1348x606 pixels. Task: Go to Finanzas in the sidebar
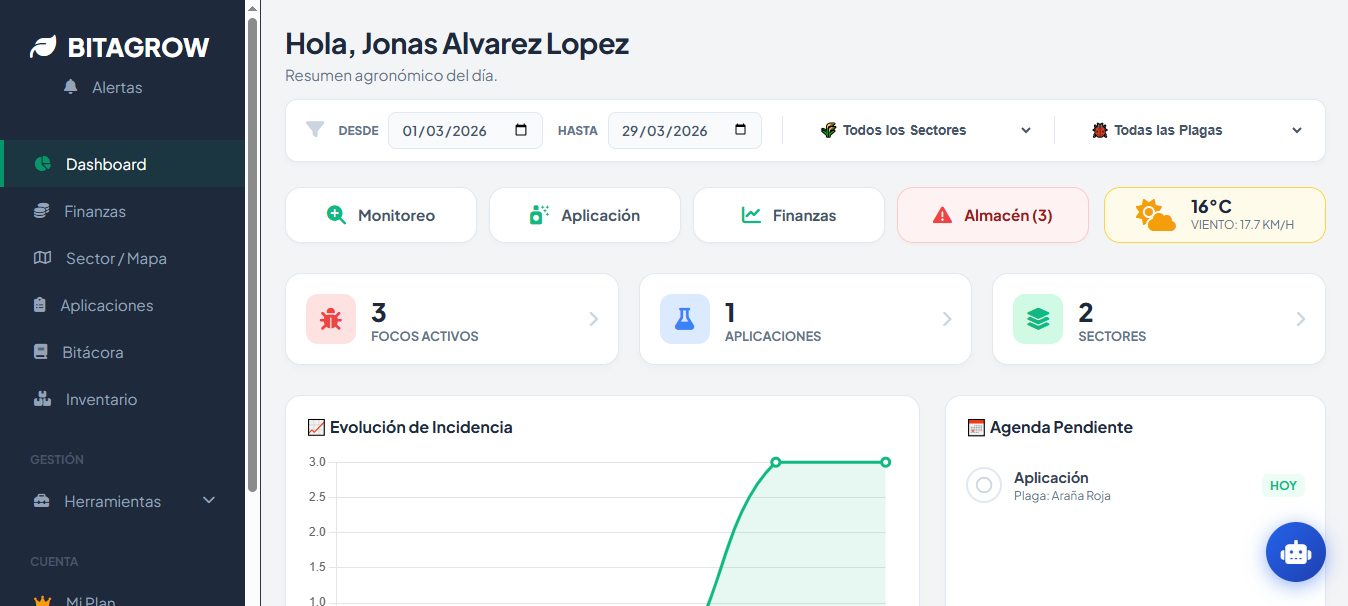pos(95,211)
